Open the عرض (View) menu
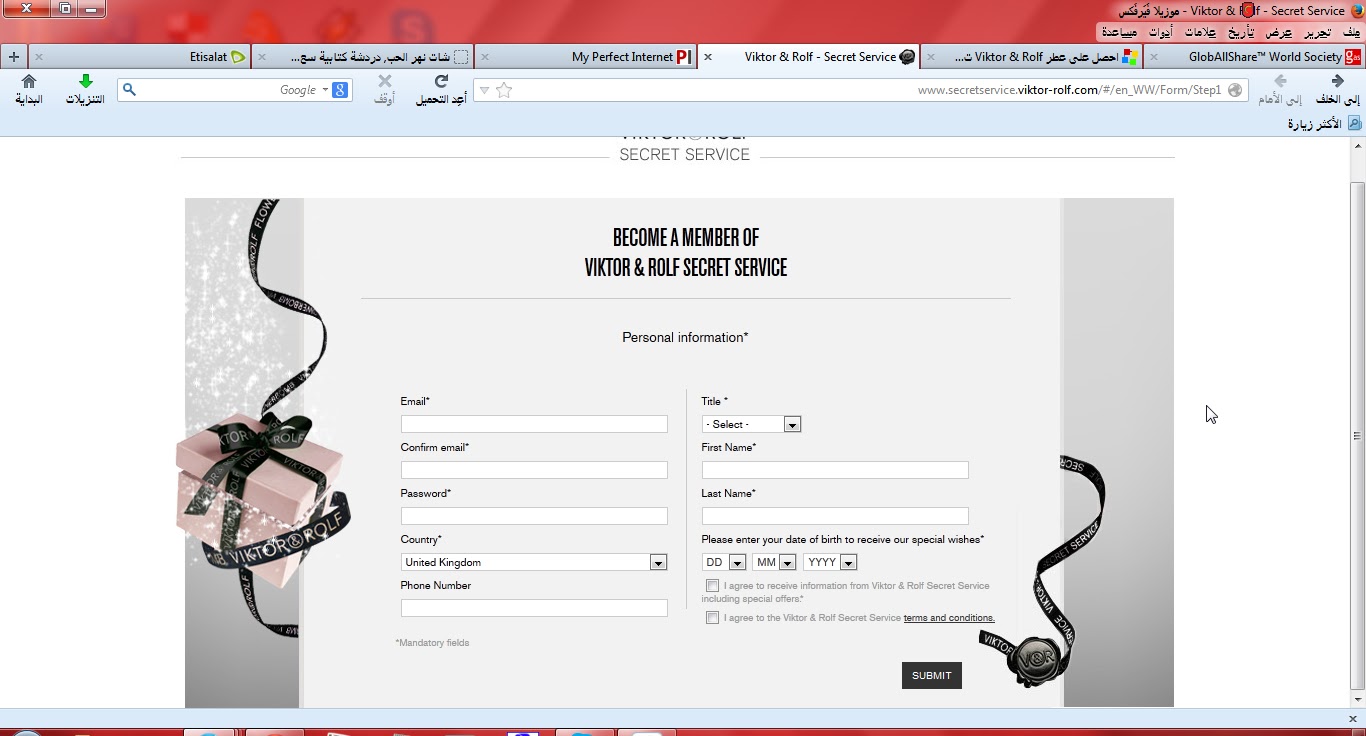Image resolution: width=1366 pixels, height=736 pixels. pyautogui.click(x=1278, y=33)
